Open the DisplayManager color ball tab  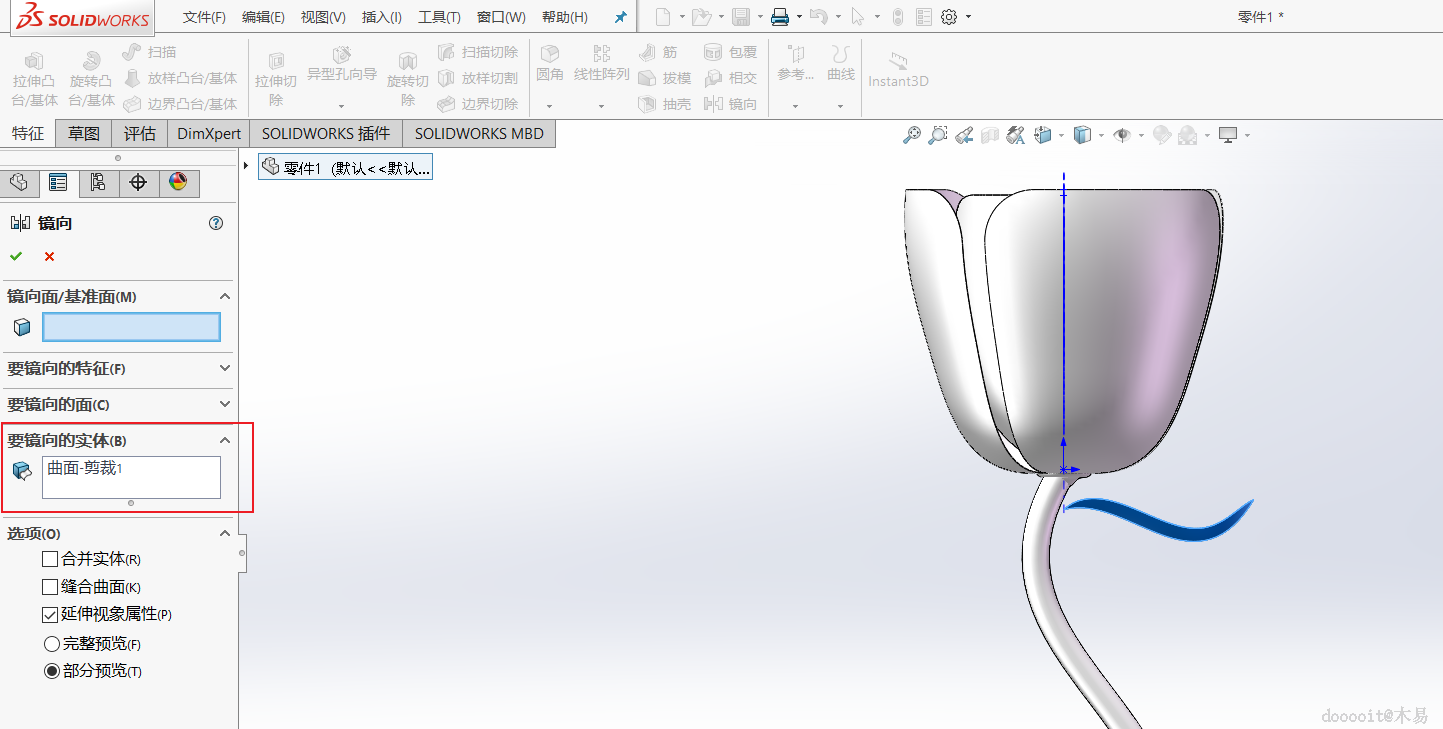click(x=178, y=183)
